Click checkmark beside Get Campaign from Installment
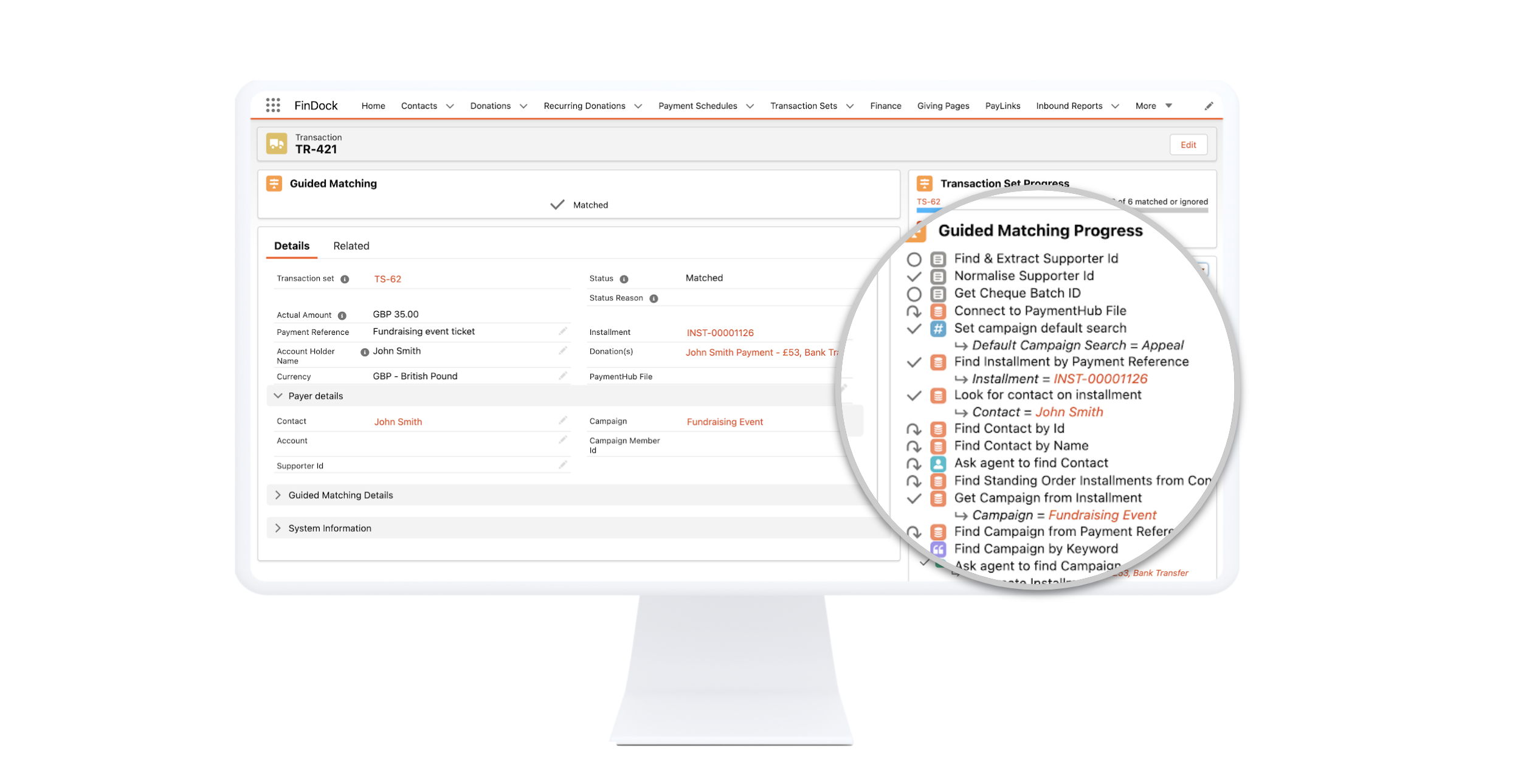The height and width of the screenshot is (784, 1532). [914, 499]
